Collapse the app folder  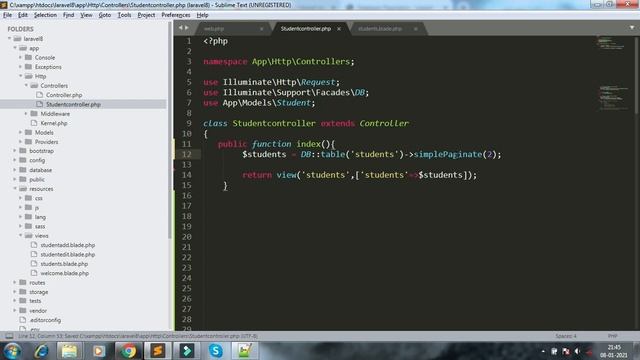[x=15, y=48]
